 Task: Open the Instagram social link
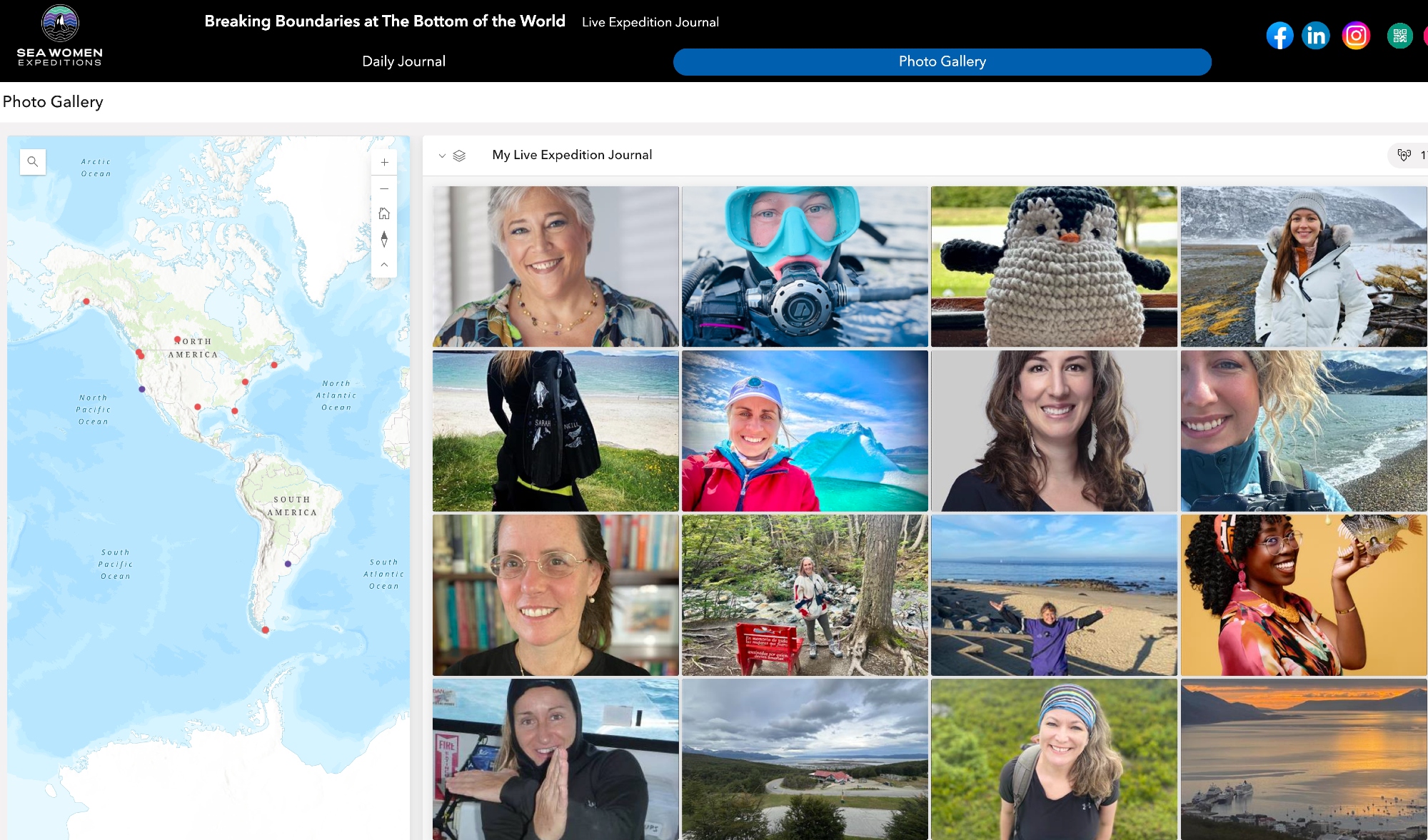[x=1356, y=36]
